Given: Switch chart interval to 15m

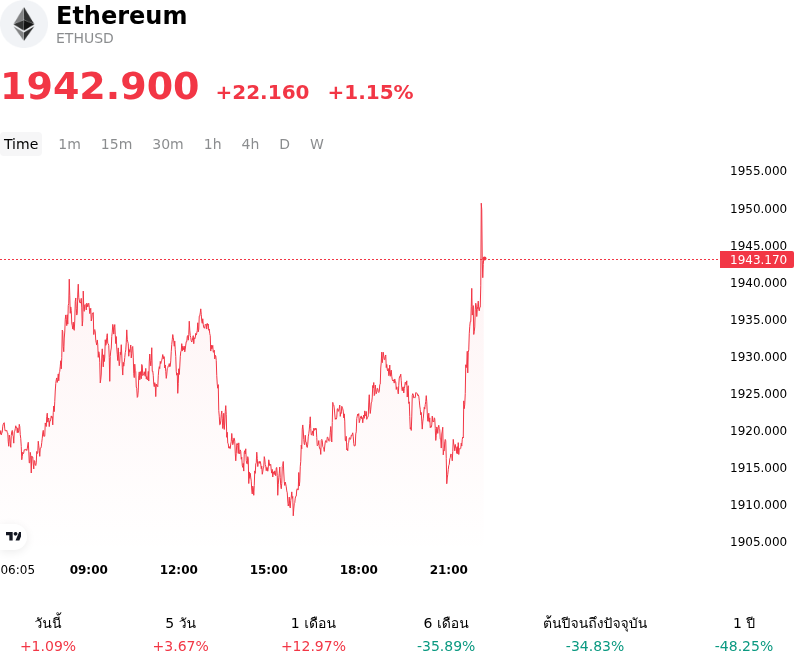Looking at the screenshot, I should (x=116, y=144).
